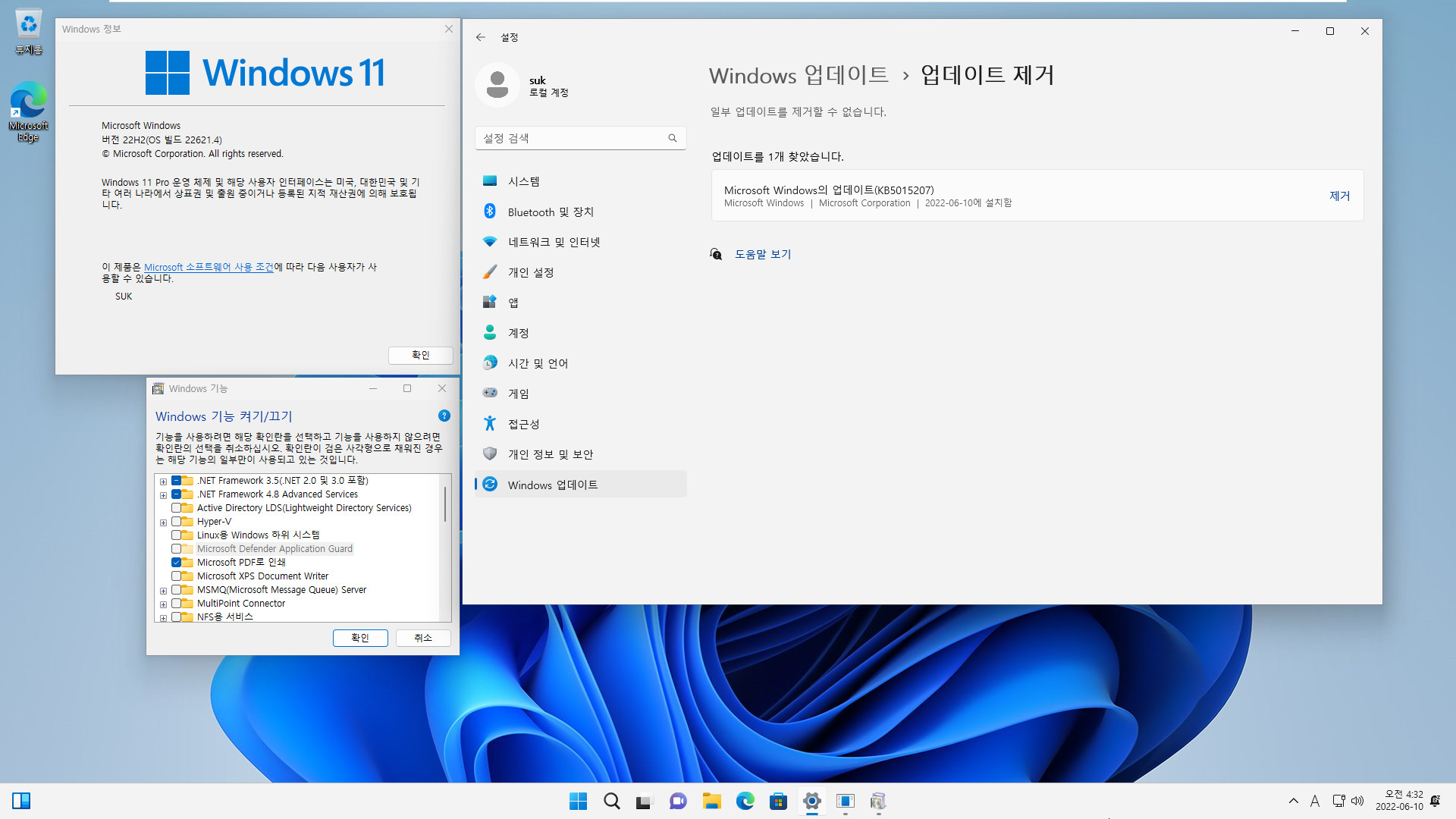
Task: Click the help chat icon beside 도움말 보기
Action: pos(716,254)
